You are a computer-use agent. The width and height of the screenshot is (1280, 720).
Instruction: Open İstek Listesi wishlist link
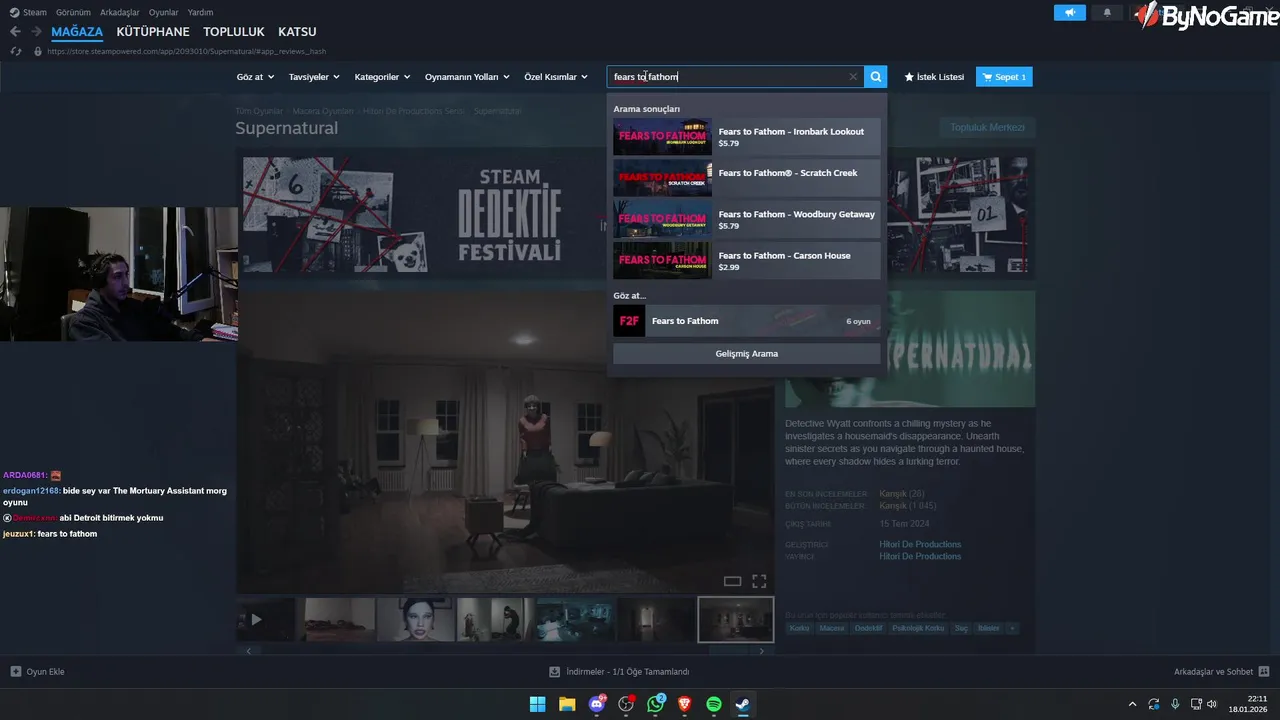click(934, 77)
